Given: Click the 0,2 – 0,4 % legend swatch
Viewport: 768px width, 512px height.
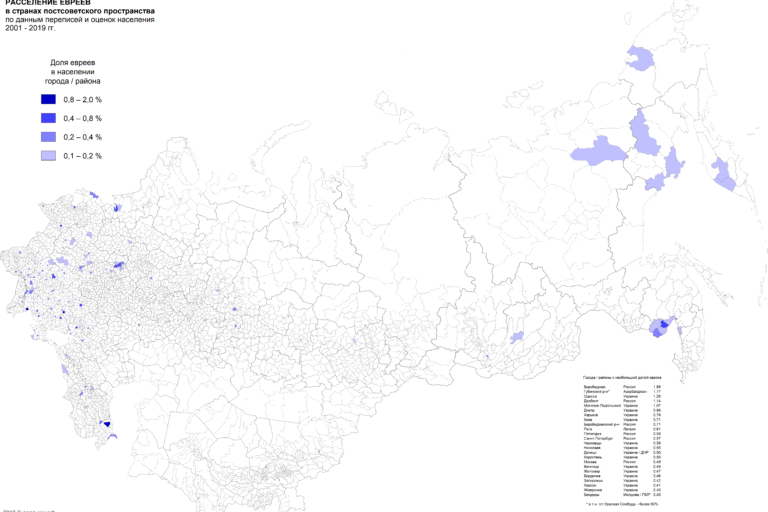Looking at the screenshot, I should (x=48, y=137).
